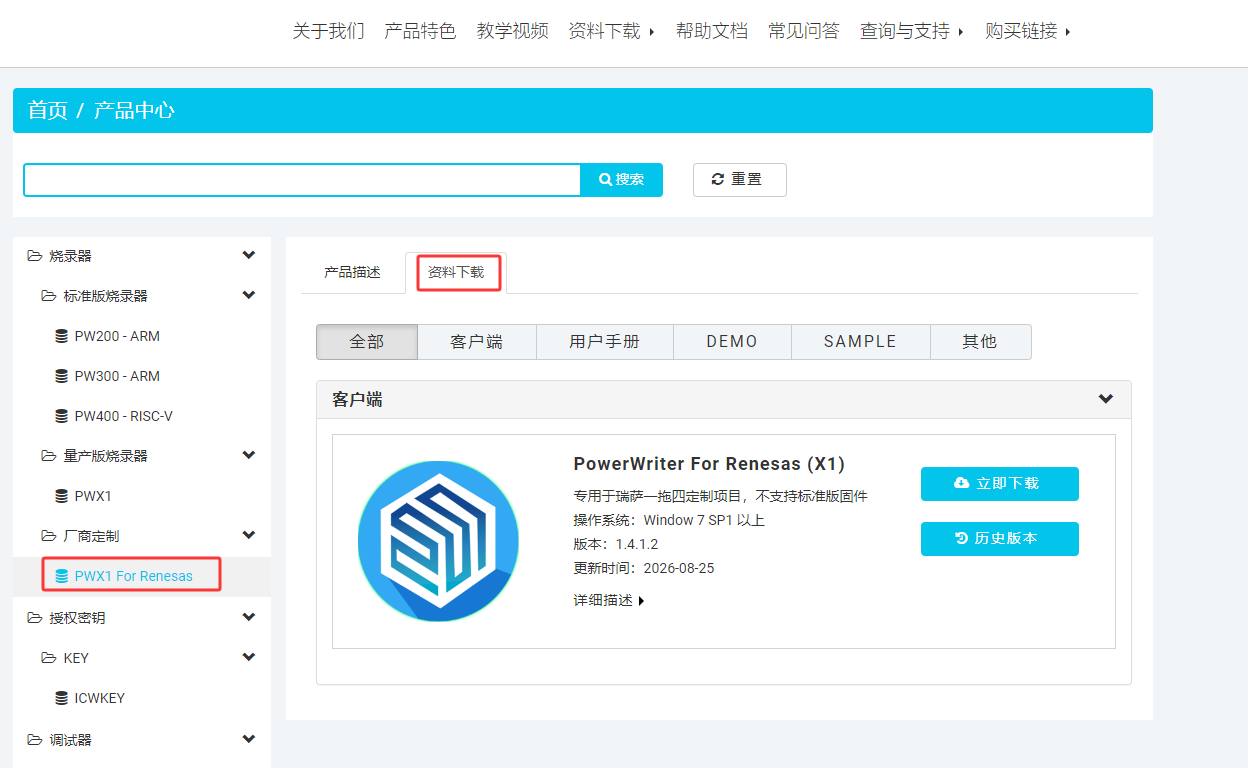This screenshot has height=768, width=1248.
Task: Click the database icon beside PWX1
Action: point(62,496)
